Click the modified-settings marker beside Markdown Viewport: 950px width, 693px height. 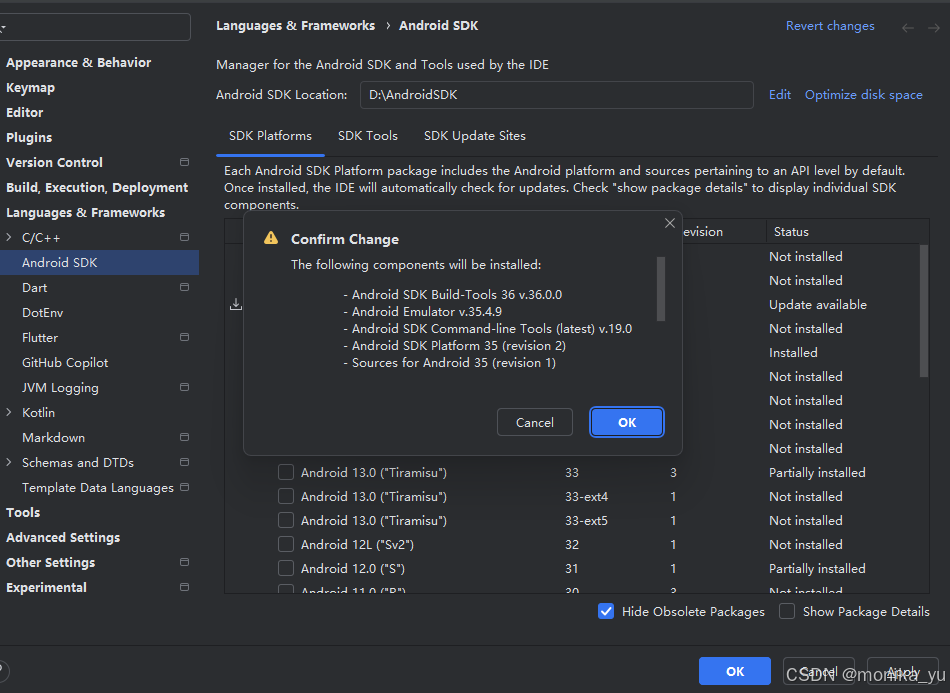(x=183, y=437)
